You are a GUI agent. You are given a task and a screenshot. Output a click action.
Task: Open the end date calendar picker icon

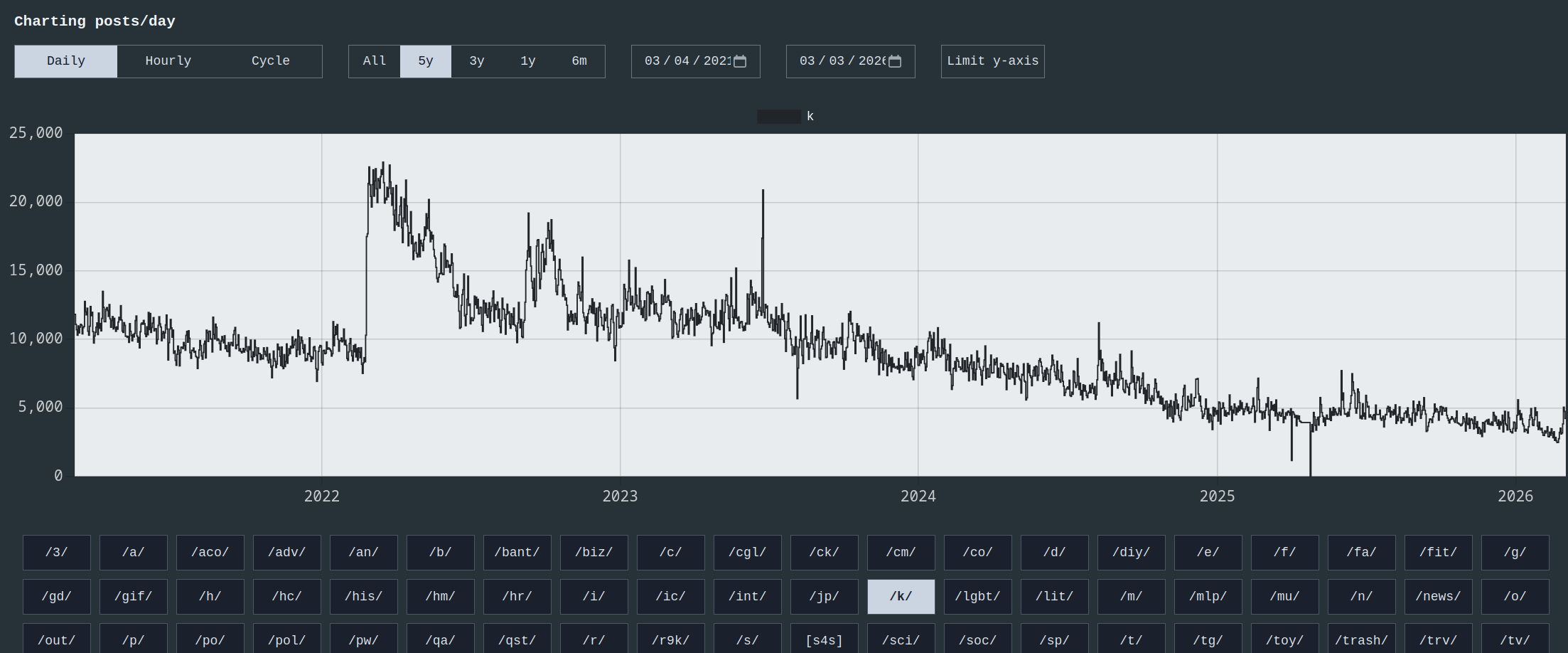coord(895,61)
